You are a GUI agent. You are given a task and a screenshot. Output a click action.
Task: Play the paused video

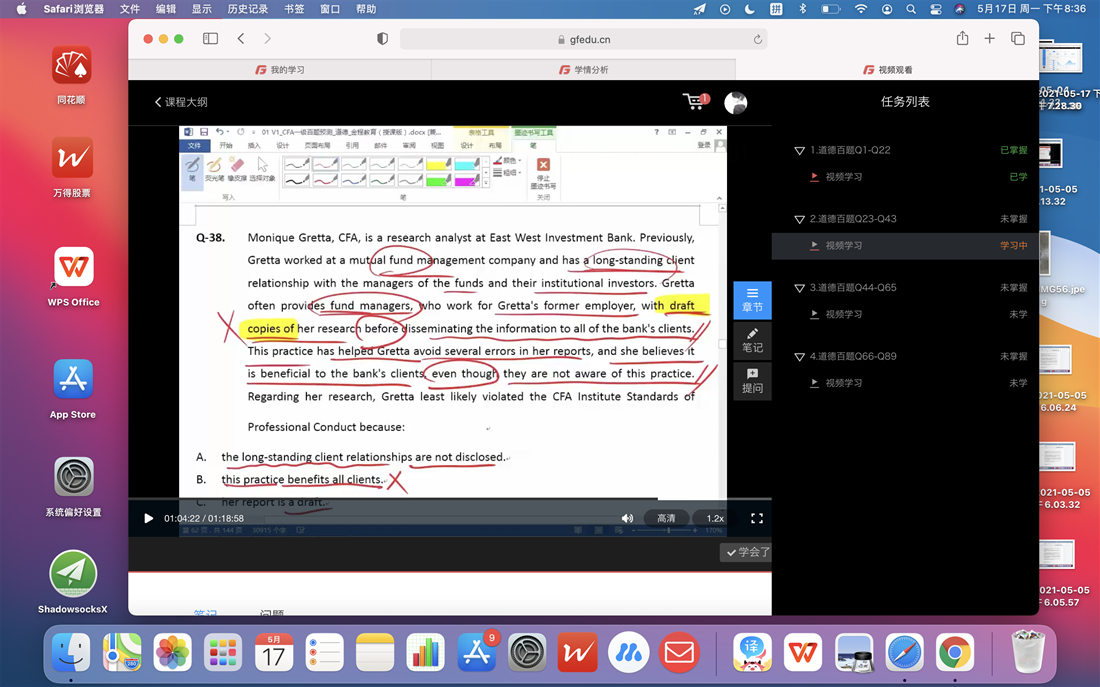click(148, 518)
